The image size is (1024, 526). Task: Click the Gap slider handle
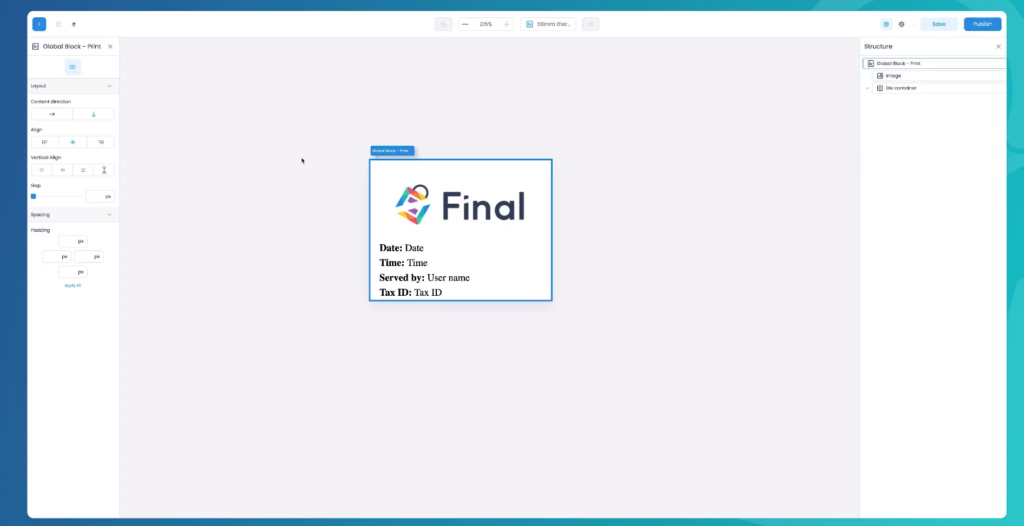pos(33,196)
